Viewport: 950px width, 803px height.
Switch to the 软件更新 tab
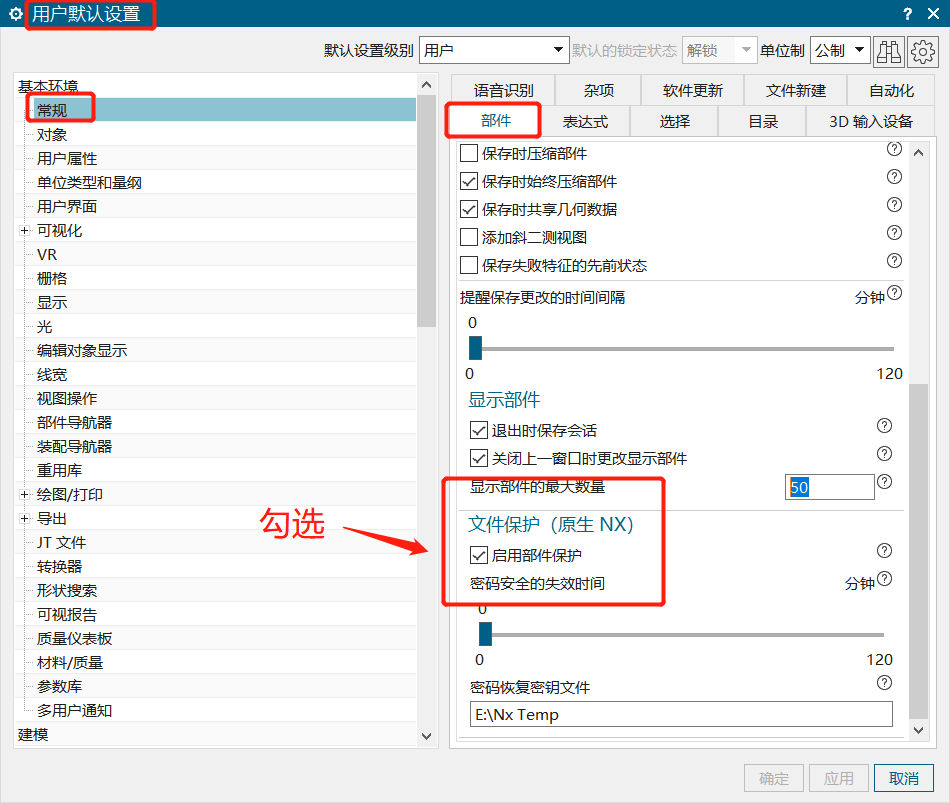pyautogui.click(x=691, y=90)
